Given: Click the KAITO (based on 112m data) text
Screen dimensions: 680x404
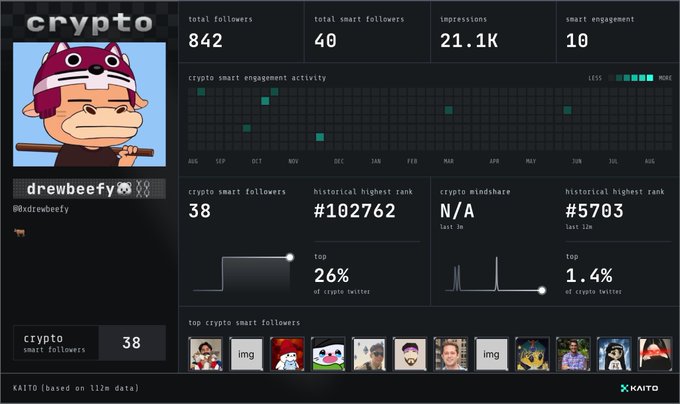Looking at the screenshot, I should 76,388.
